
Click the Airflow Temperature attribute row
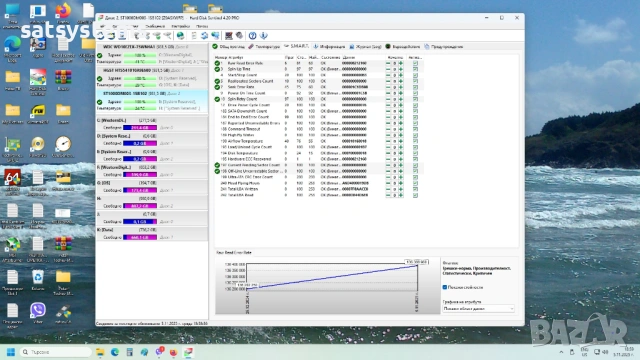[x=318, y=141]
